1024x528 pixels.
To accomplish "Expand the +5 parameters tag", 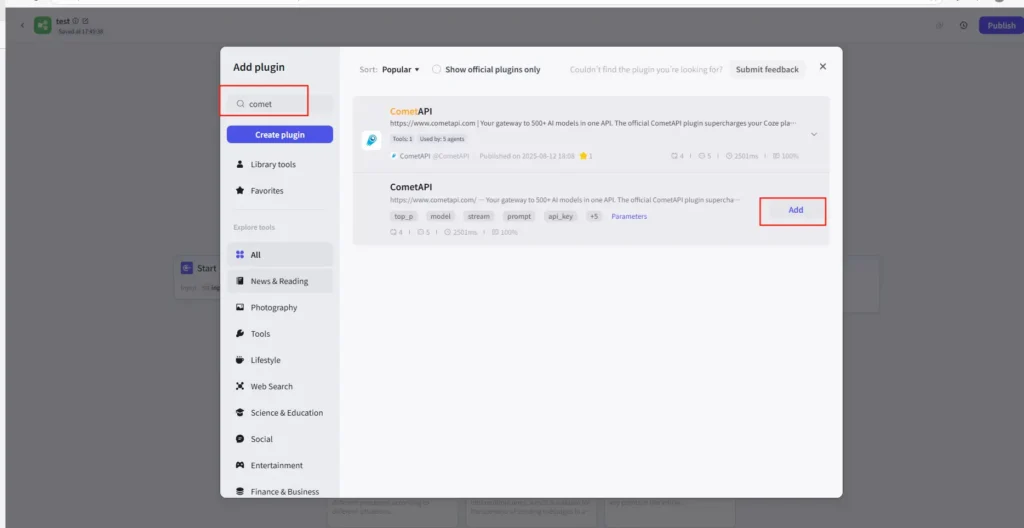I will tap(594, 216).
